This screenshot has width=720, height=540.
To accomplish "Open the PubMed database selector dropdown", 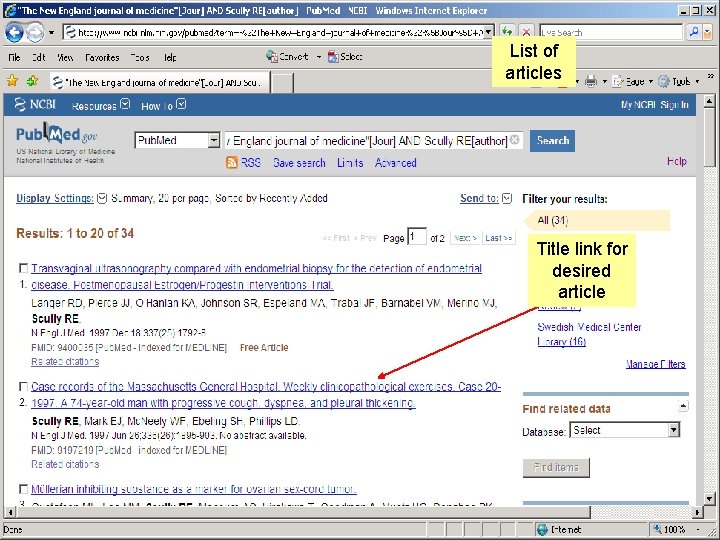I will (x=214, y=140).
